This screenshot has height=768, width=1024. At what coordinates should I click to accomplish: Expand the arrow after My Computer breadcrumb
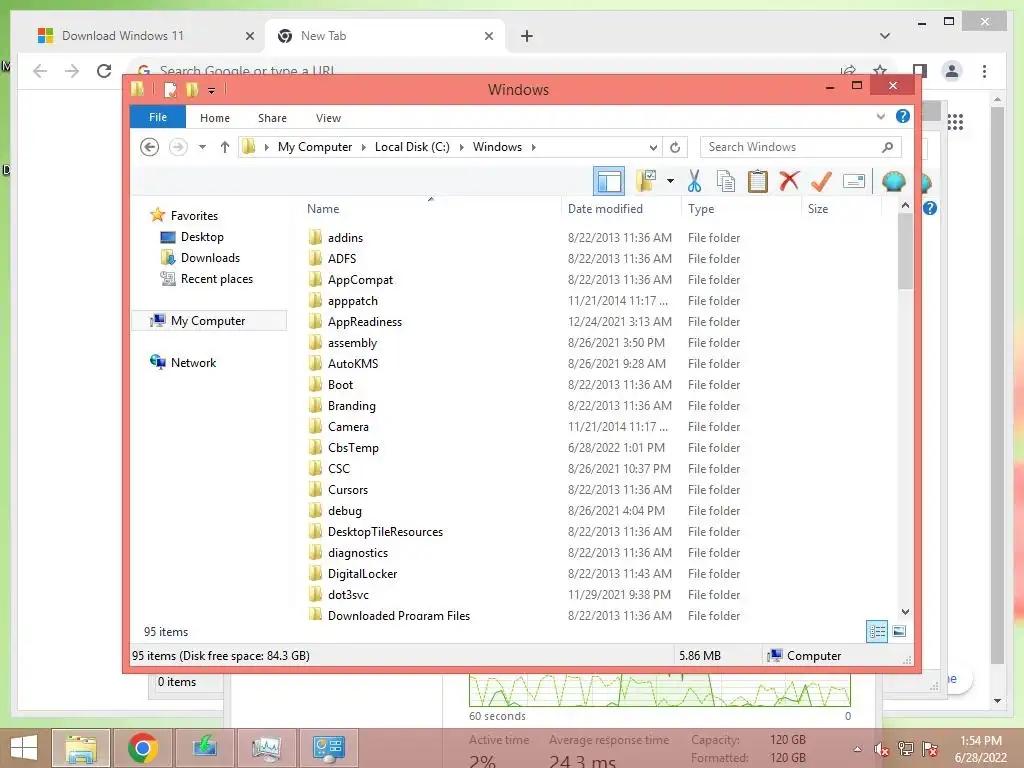pos(364,147)
